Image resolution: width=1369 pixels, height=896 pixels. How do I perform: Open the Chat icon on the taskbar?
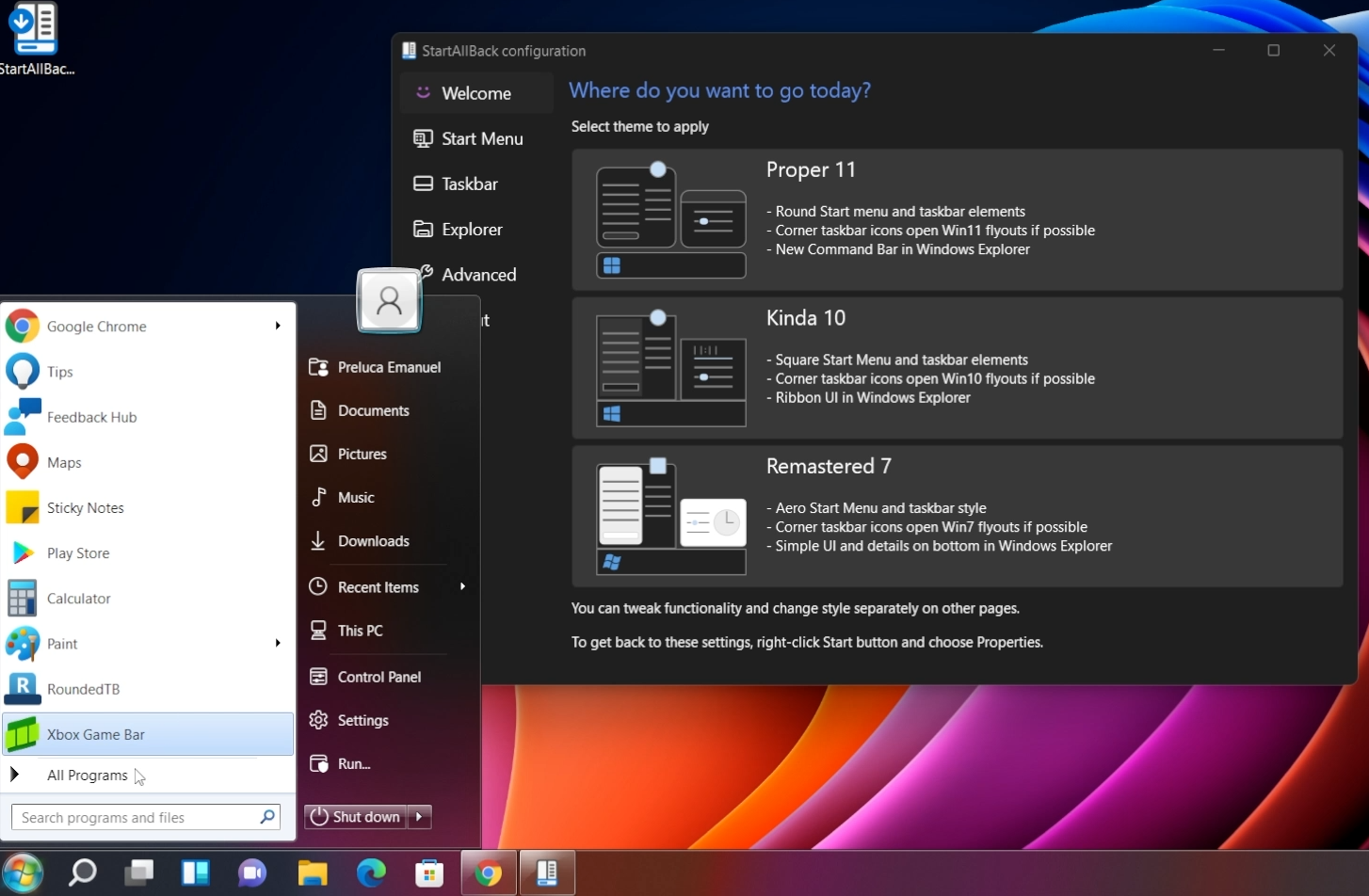tap(252, 872)
